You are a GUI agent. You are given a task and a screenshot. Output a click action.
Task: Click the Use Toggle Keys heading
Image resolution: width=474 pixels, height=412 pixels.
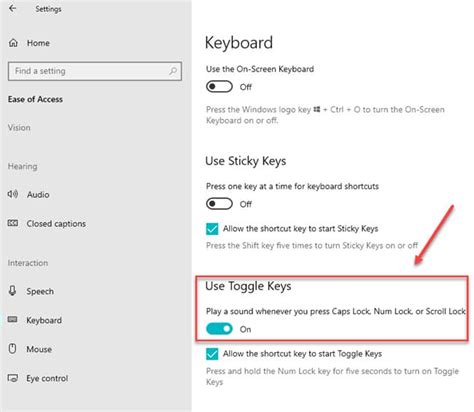click(x=248, y=286)
